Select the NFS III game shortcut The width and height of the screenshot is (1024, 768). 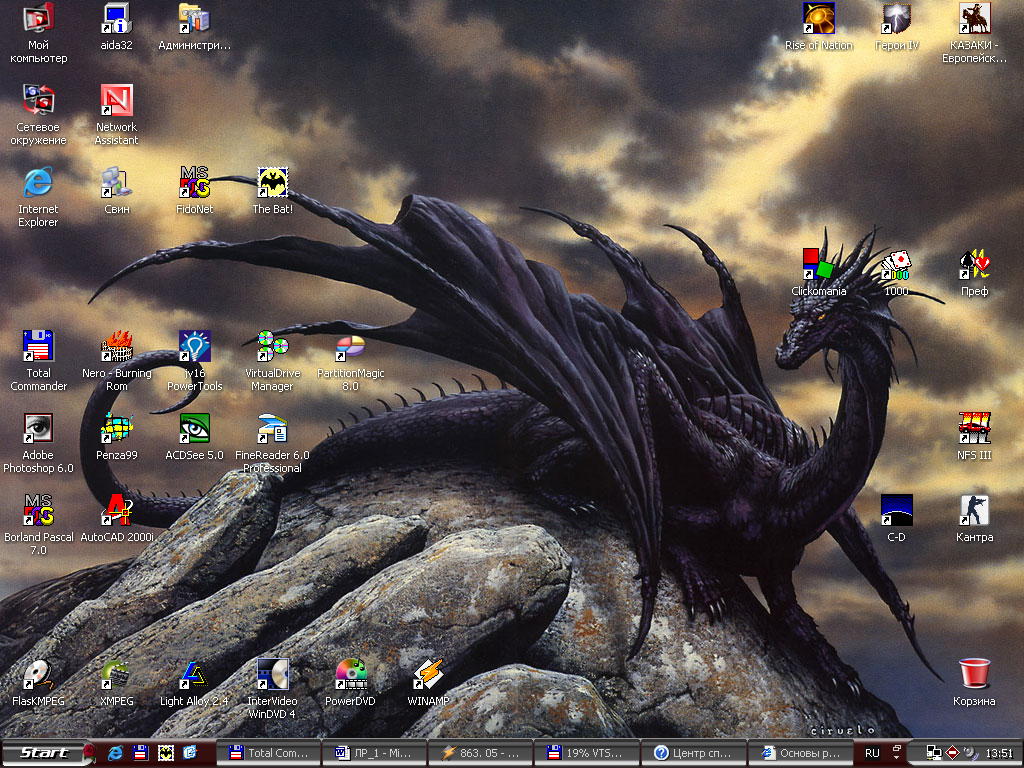pyautogui.click(x=974, y=428)
